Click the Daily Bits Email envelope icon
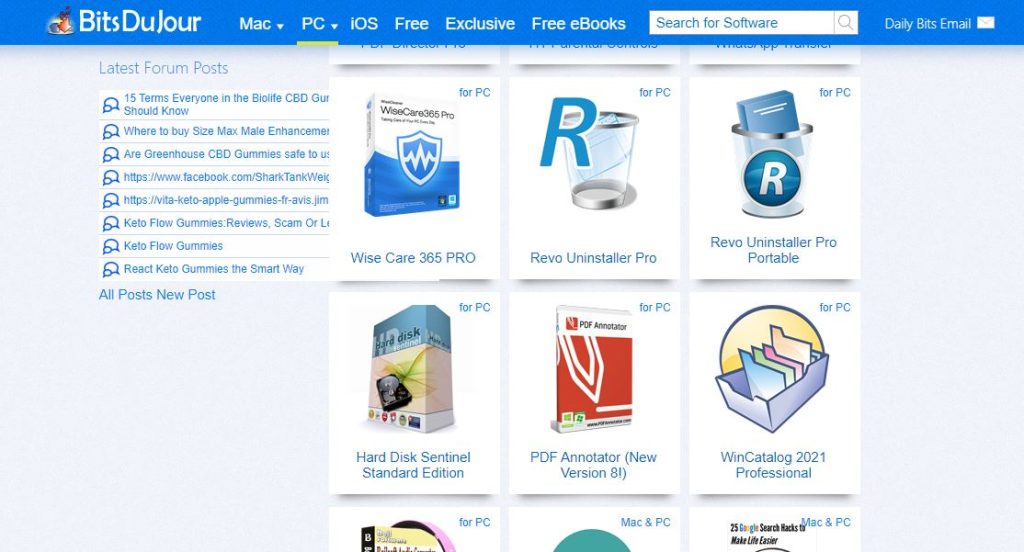Viewport: 1024px width, 552px height. [x=985, y=24]
